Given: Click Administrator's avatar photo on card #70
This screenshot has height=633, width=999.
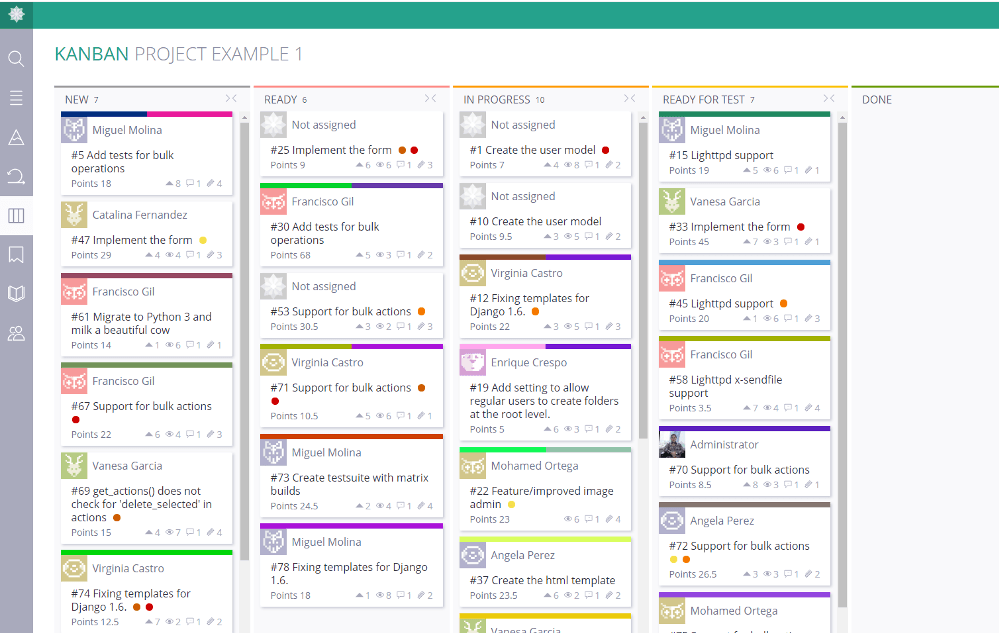Looking at the screenshot, I should [x=672, y=445].
